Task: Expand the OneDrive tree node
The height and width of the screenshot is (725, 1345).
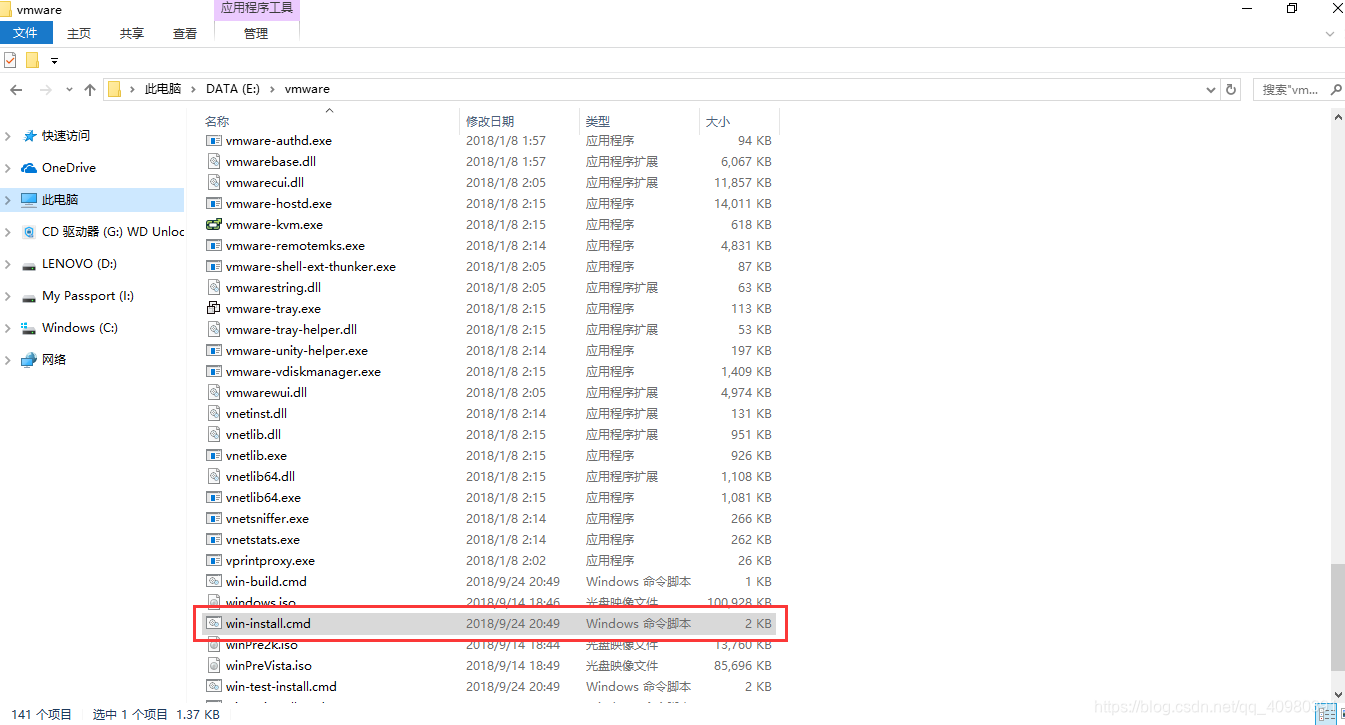Action: point(8,168)
